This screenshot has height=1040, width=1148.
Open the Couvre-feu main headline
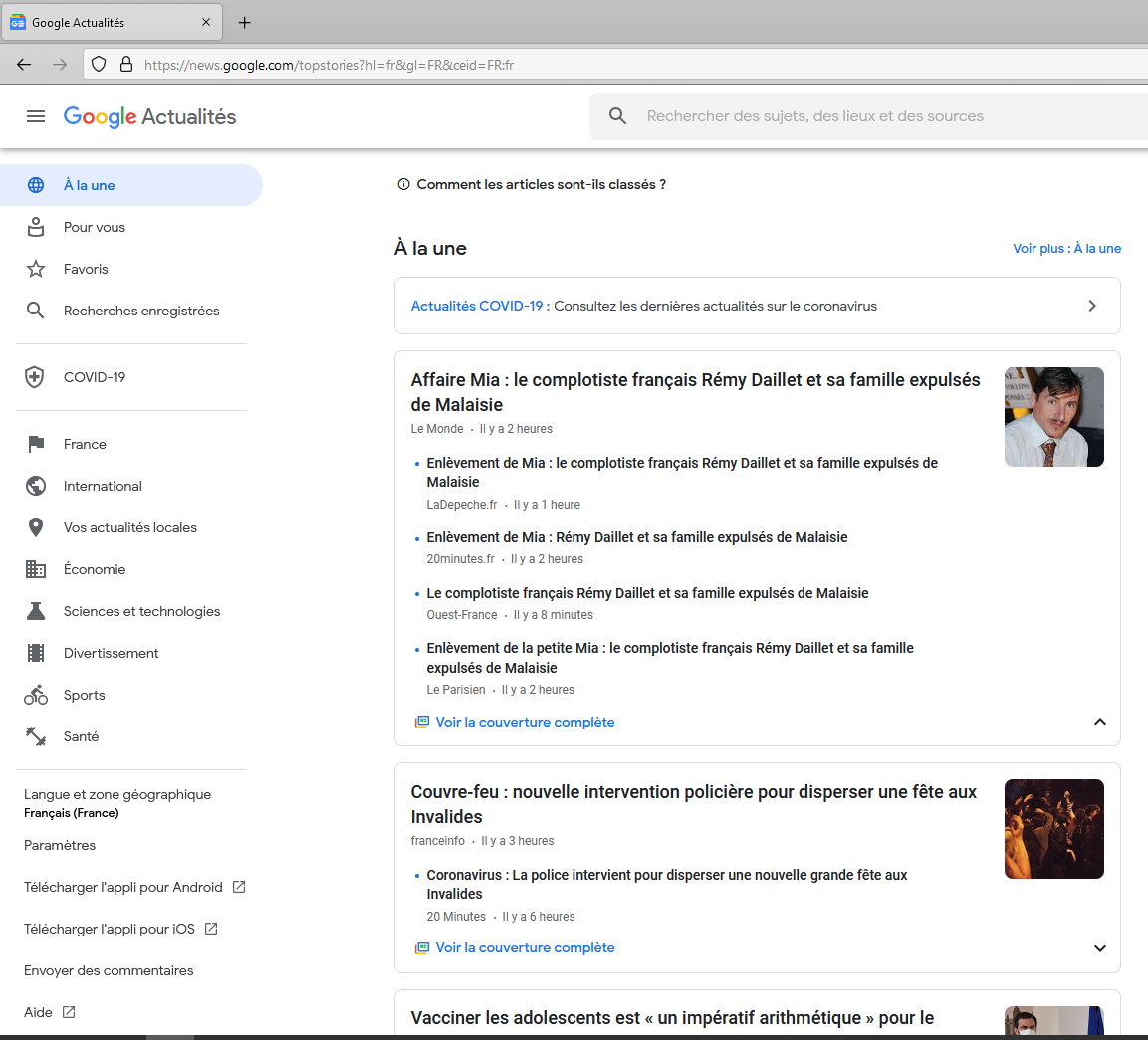click(693, 804)
